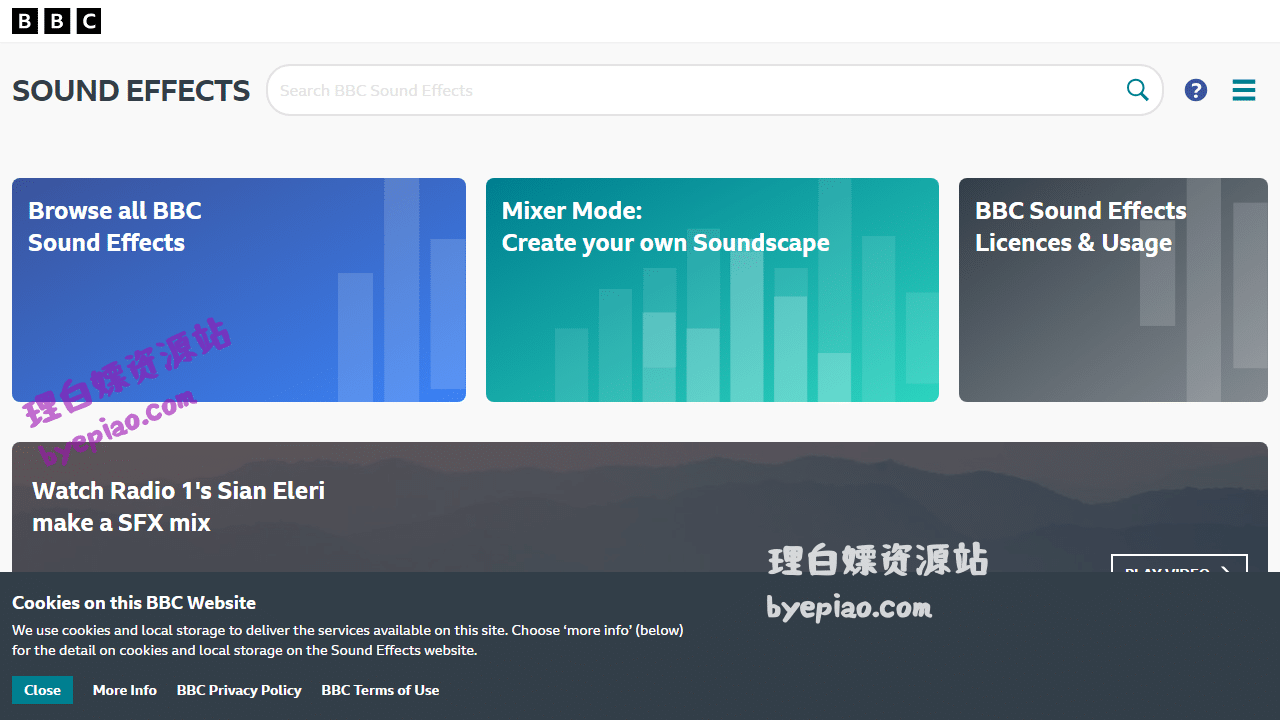Screen dimensions: 1280x720
Task: Click the Play Video button
Action: click(x=1179, y=564)
